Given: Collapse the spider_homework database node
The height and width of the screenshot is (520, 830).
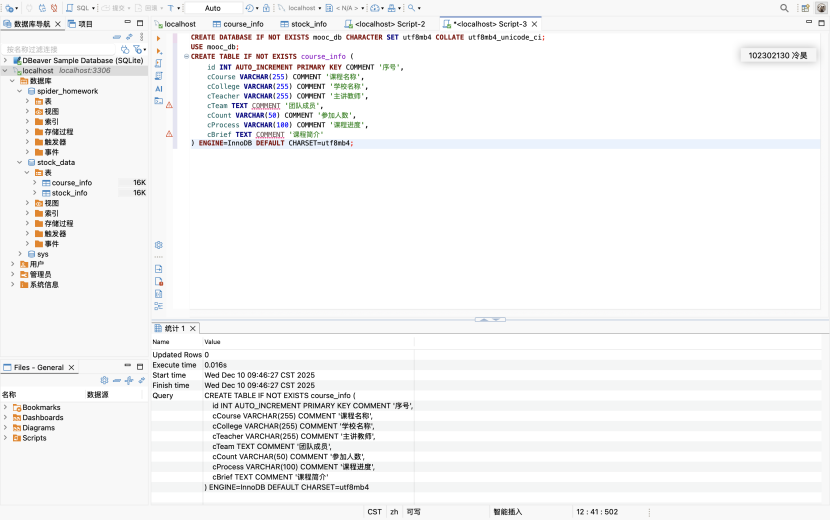Looking at the screenshot, I should pyautogui.click(x=20, y=91).
